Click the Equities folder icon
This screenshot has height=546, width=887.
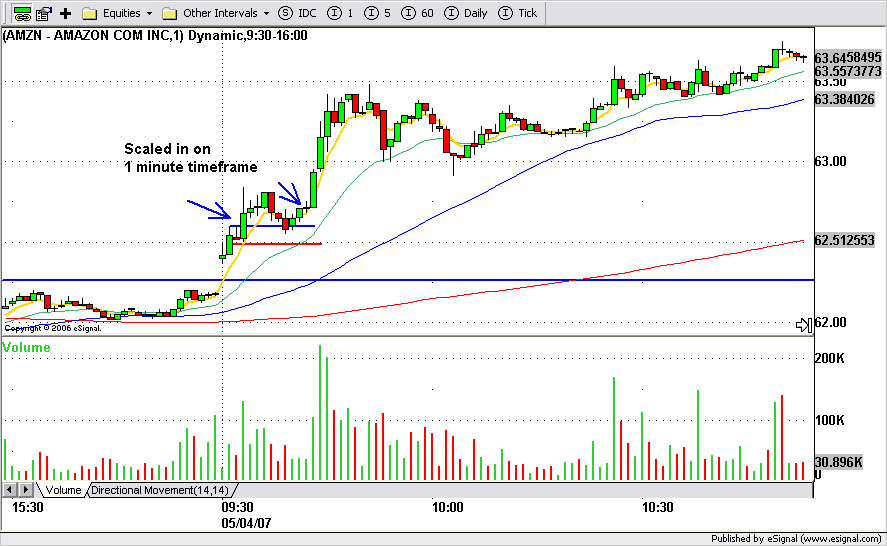coord(89,13)
